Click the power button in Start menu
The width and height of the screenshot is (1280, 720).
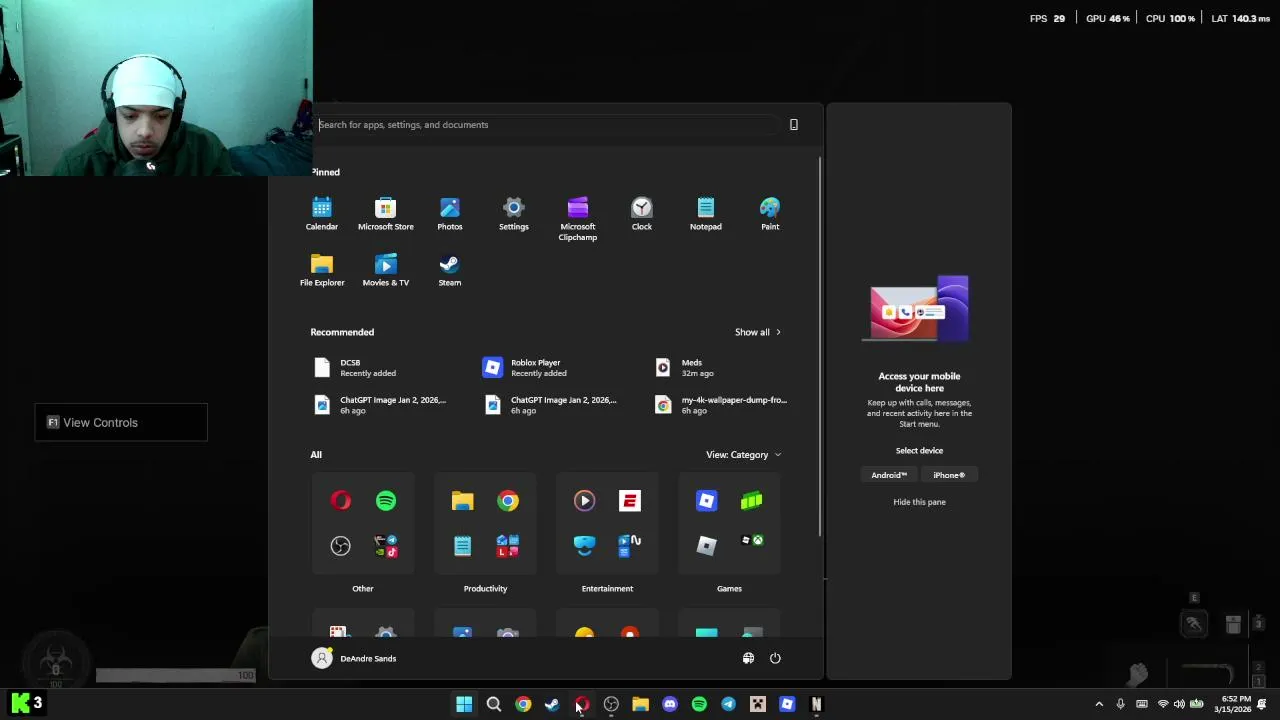click(x=775, y=658)
